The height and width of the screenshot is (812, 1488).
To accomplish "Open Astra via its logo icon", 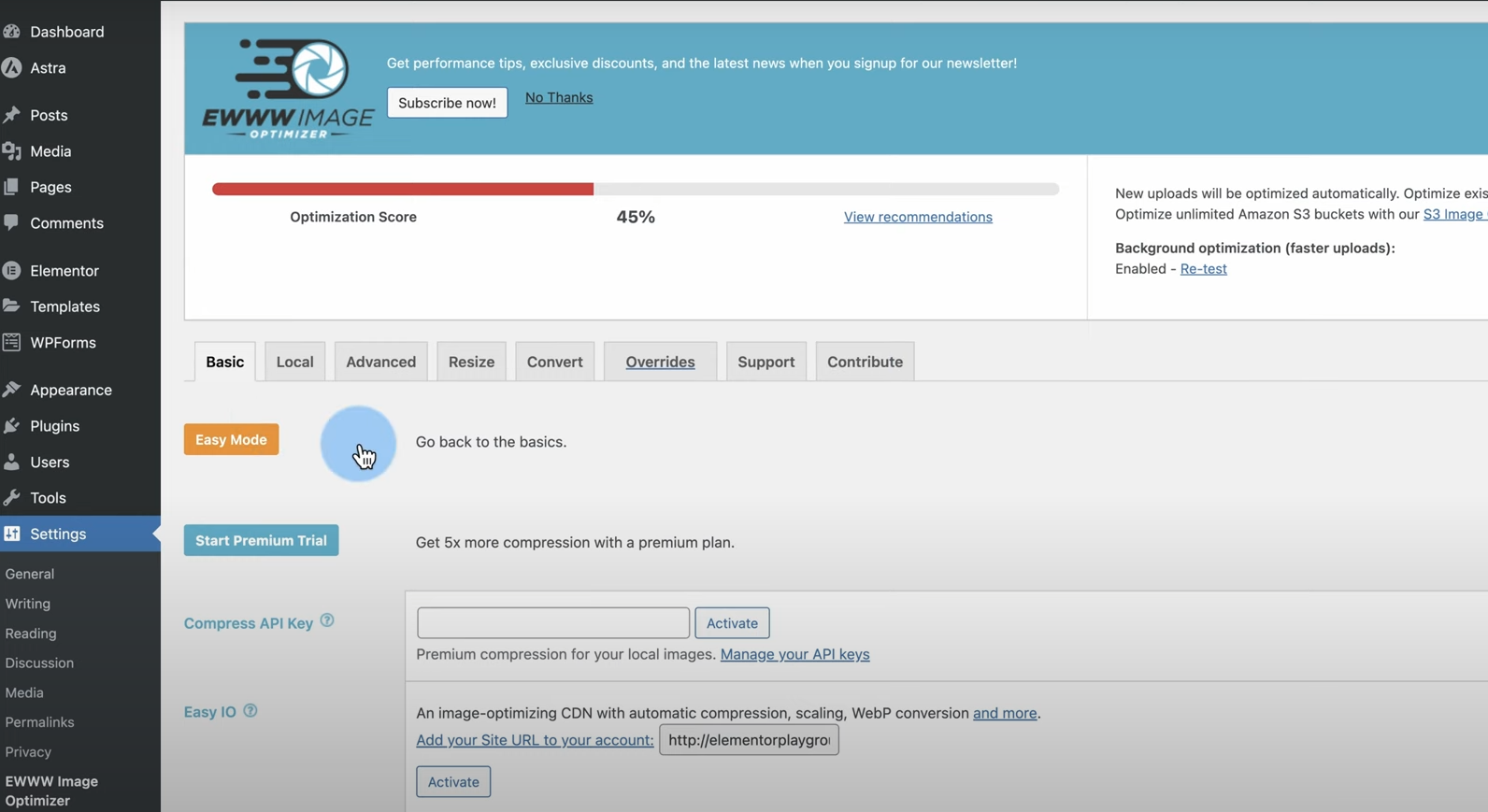I will [11, 68].
